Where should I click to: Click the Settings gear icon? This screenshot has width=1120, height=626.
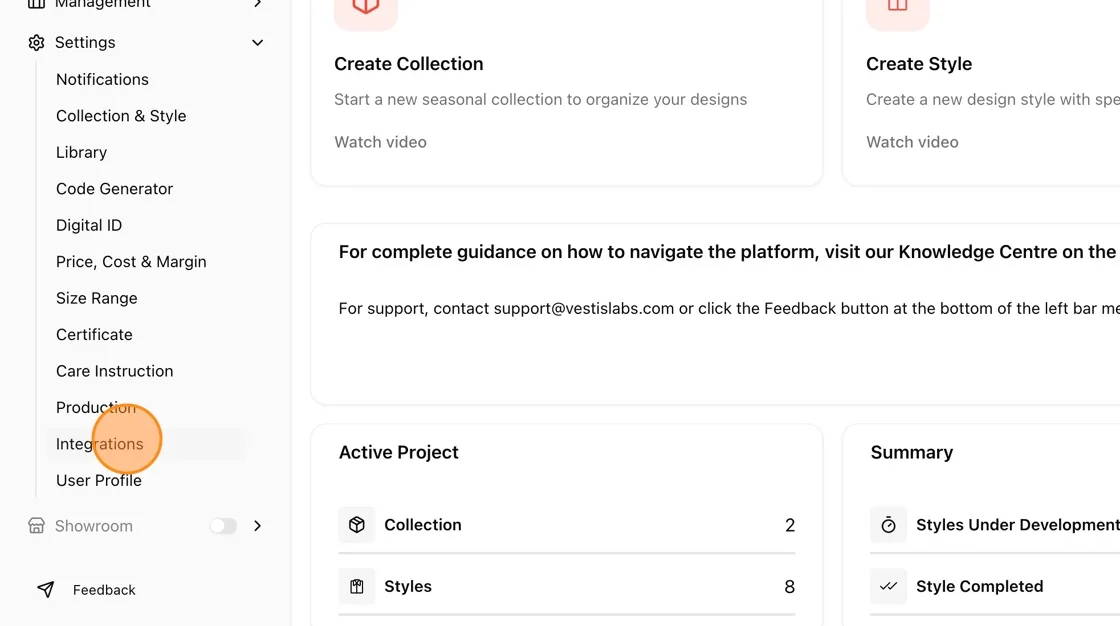(36, 43)
